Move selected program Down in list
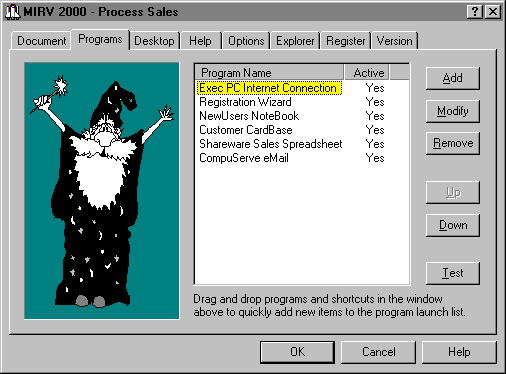The image size is (506, 374). click(453, 225)
